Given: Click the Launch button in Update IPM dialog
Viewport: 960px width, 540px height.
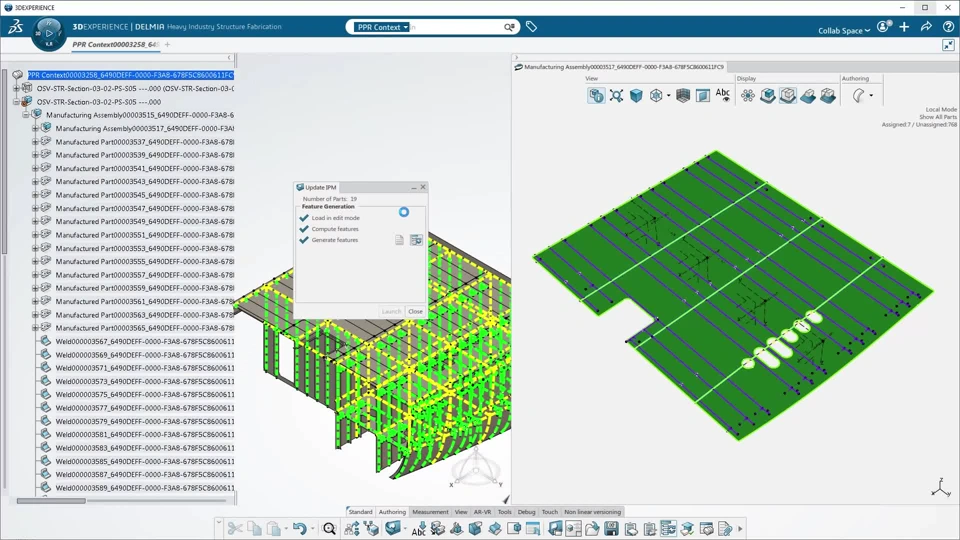Looking at the screenshot, I should point(391,312).
